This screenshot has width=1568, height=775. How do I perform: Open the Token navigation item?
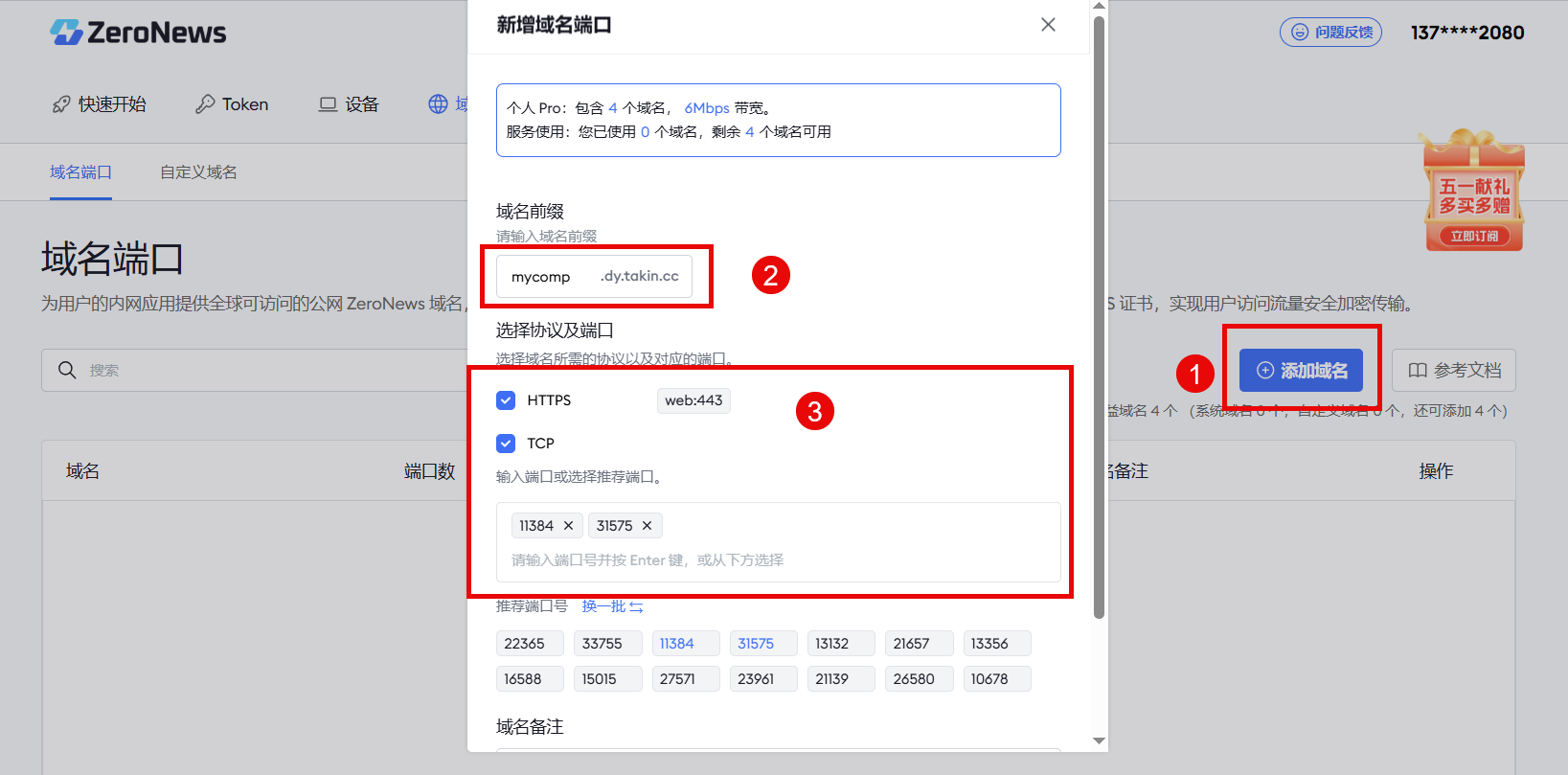pyautogui.click(x=232, y=104)
